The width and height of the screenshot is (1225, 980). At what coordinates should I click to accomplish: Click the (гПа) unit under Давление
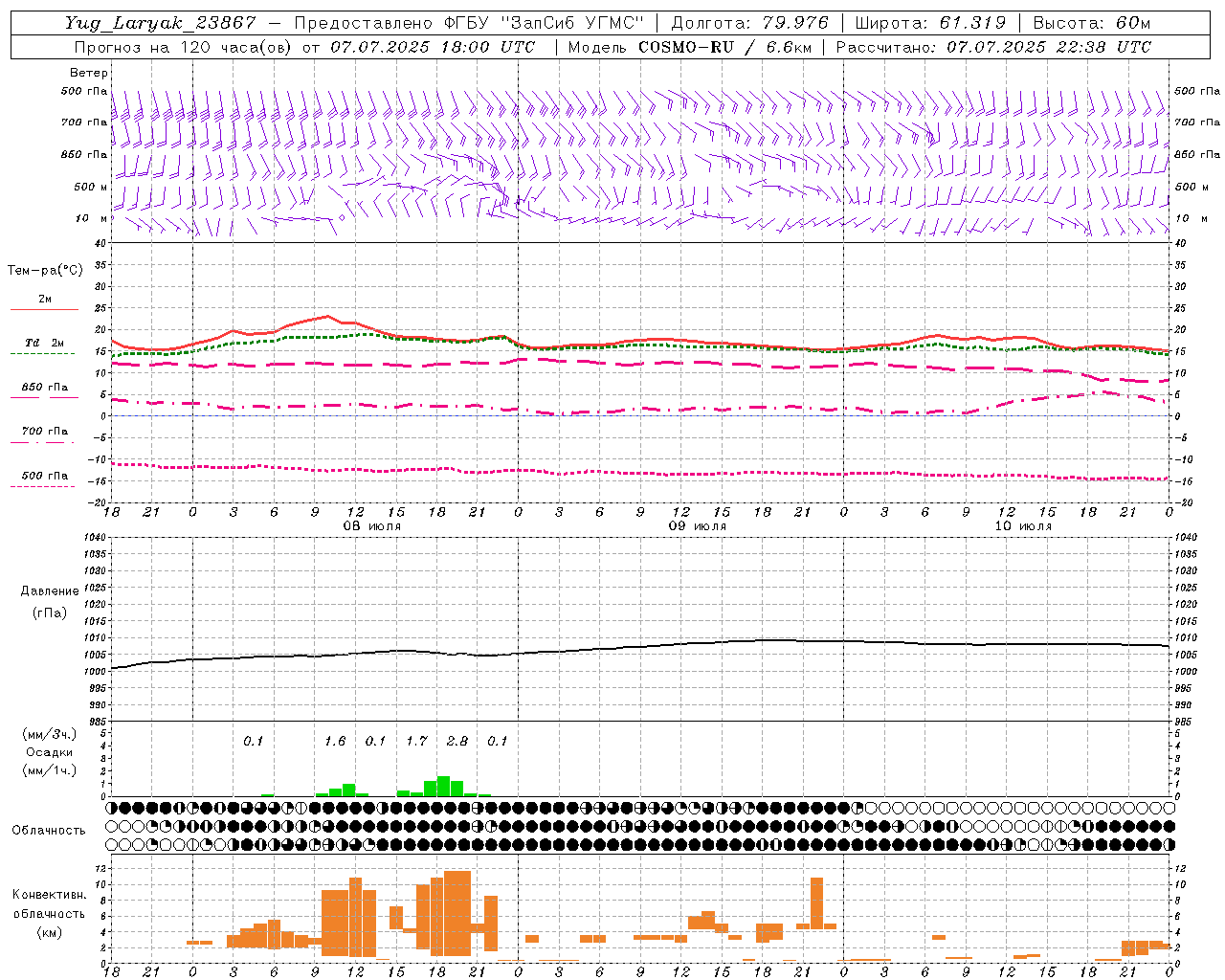coord(50,612)
